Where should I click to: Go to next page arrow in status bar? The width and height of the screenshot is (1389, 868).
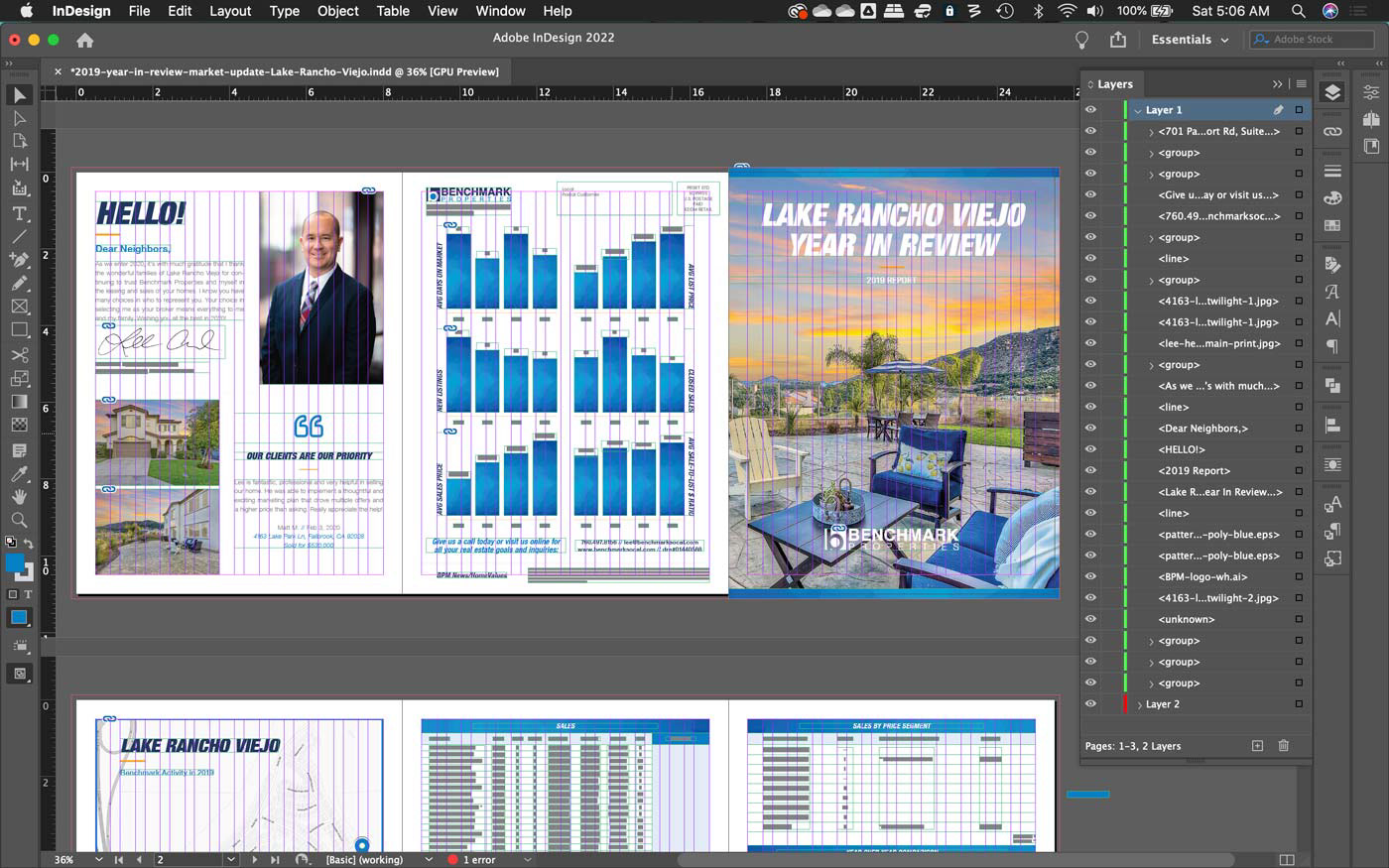tap(255, 860)
